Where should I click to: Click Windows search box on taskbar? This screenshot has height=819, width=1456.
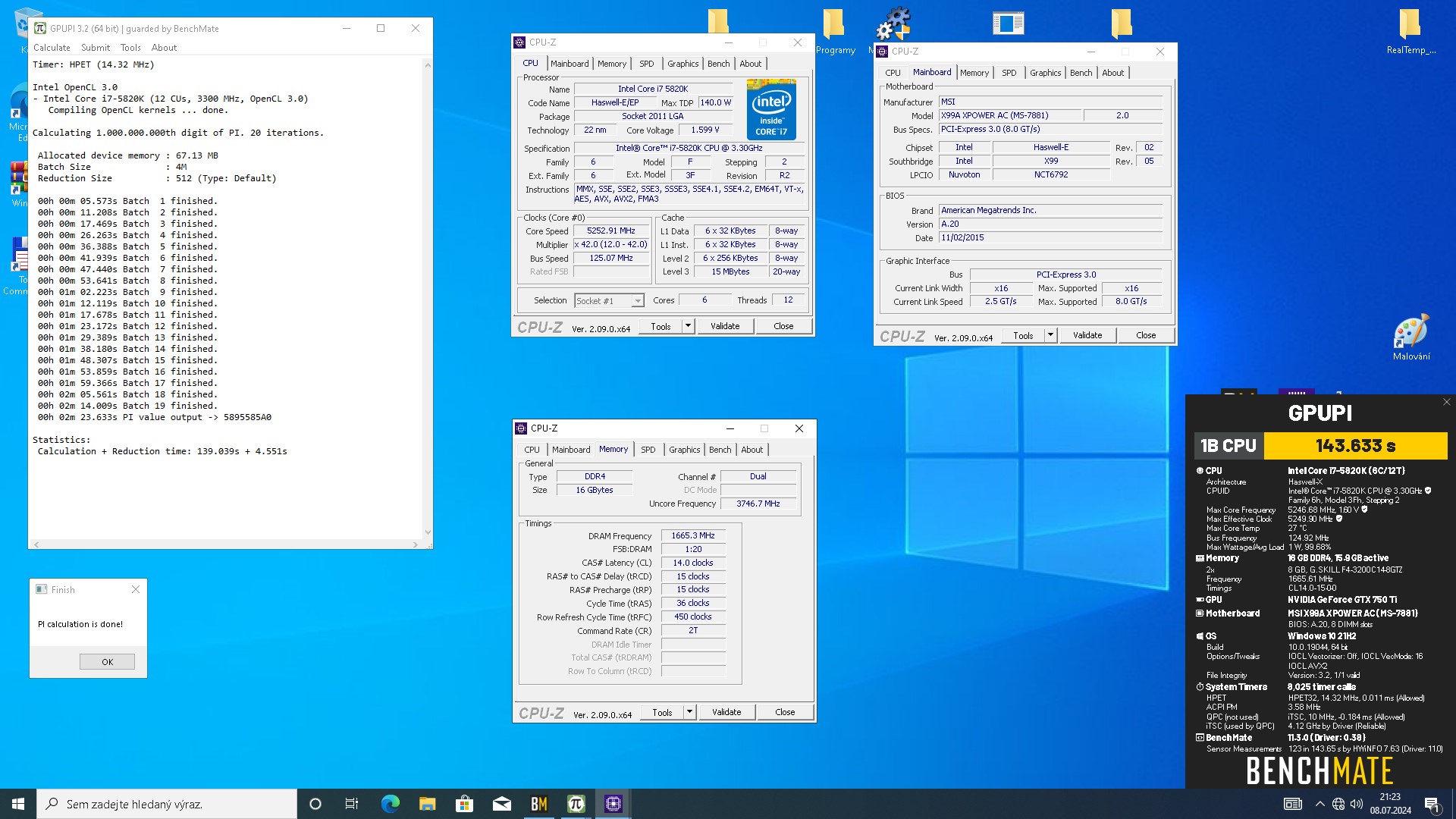tap(167, 804)
